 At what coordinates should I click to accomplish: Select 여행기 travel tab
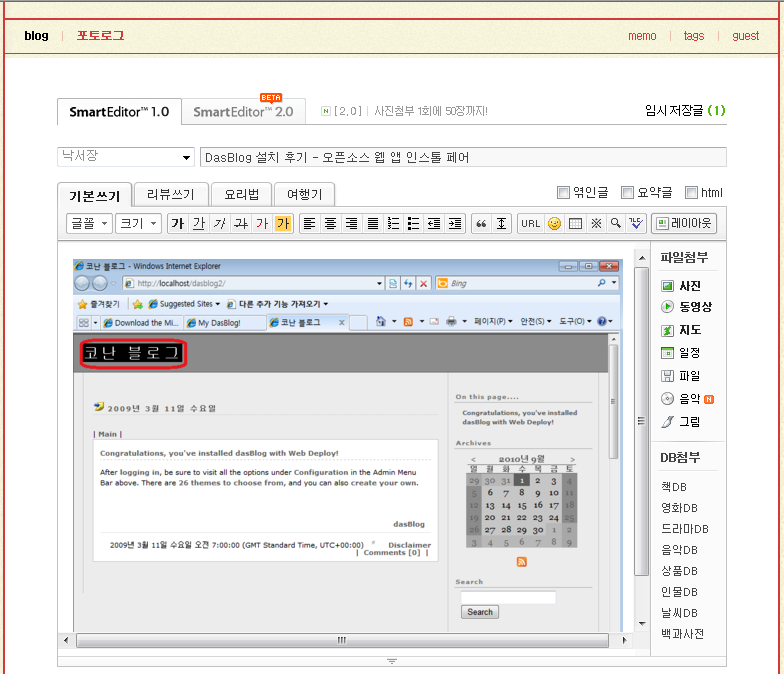pyautogui.click(x=304, y=194)
